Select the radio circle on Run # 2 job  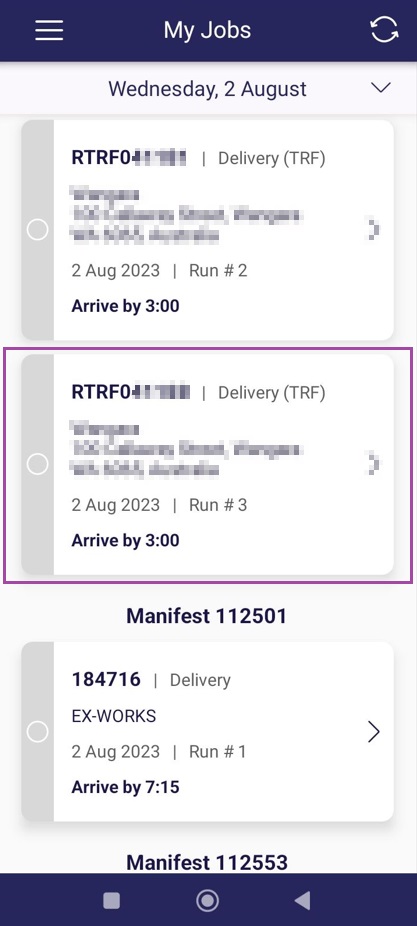38,230
